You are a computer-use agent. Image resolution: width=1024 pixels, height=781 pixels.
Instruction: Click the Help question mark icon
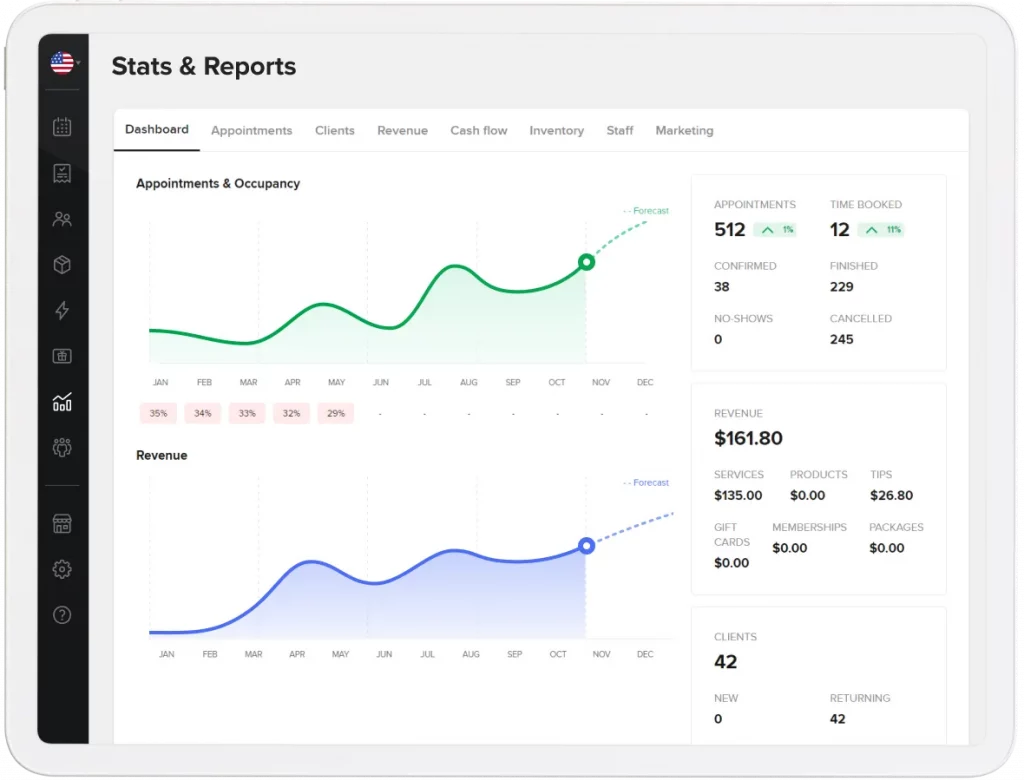click(62, 614)
